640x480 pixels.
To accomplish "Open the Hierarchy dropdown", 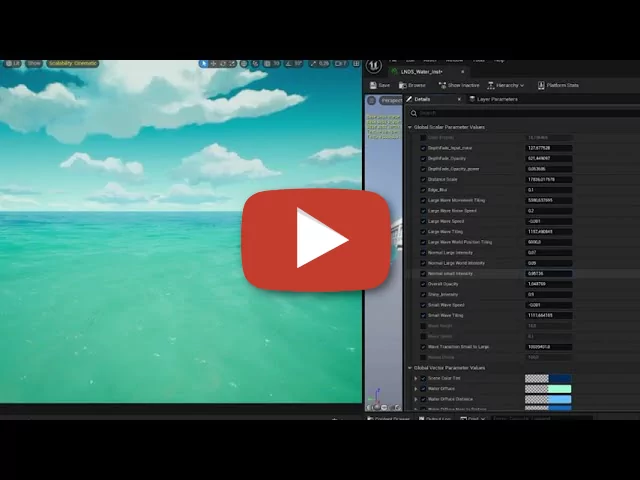I will coord(505,85).
